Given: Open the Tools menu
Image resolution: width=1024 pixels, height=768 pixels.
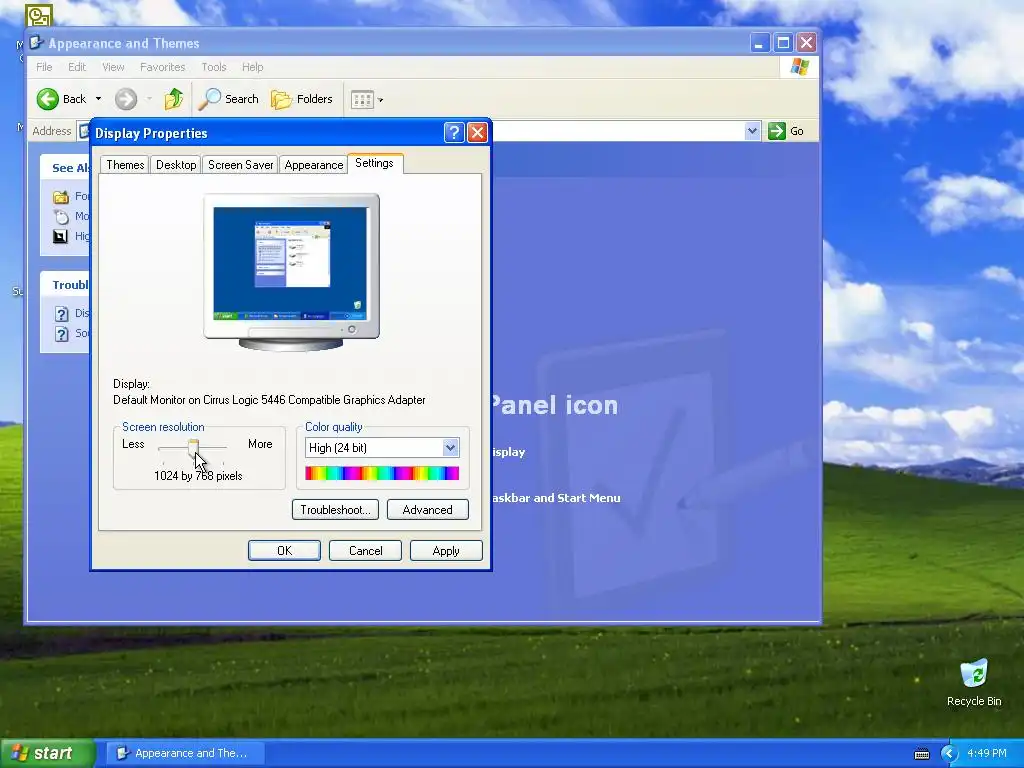Looking at the screenshot, I should coord(214,67).
